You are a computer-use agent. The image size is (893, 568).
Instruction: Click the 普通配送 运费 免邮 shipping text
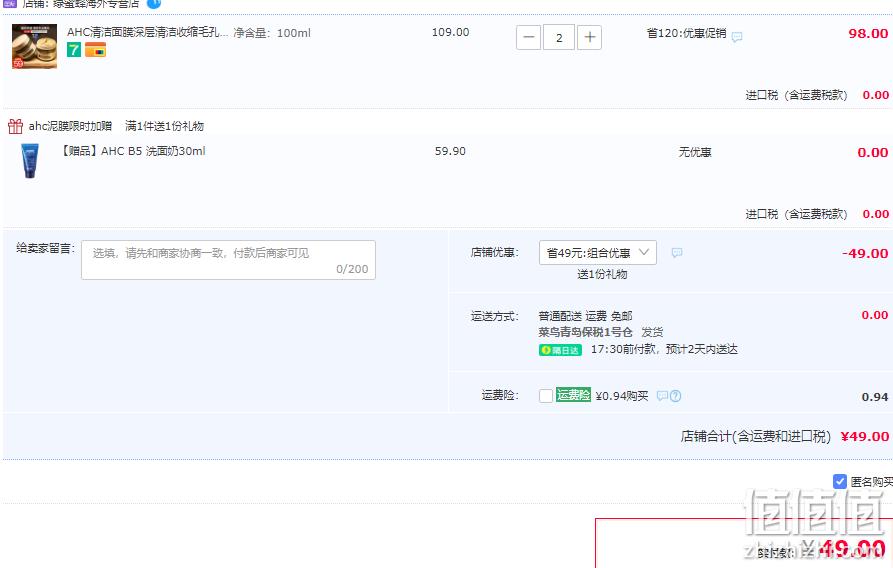(x=585, y=316)
